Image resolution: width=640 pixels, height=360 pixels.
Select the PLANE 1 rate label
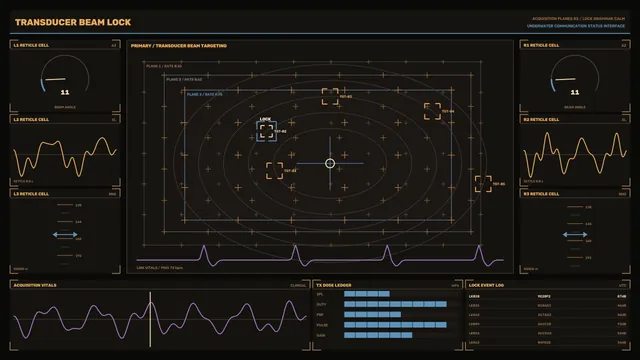point(164,66)
